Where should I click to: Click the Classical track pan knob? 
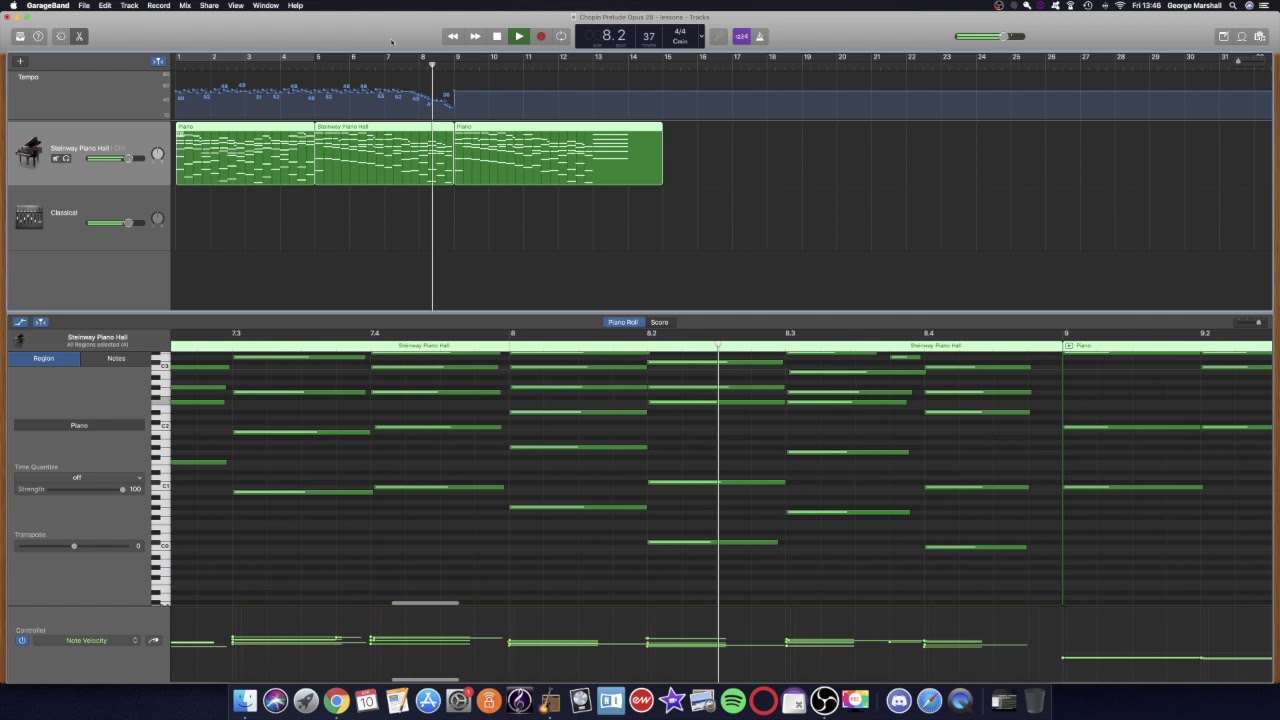pos(157,219)
